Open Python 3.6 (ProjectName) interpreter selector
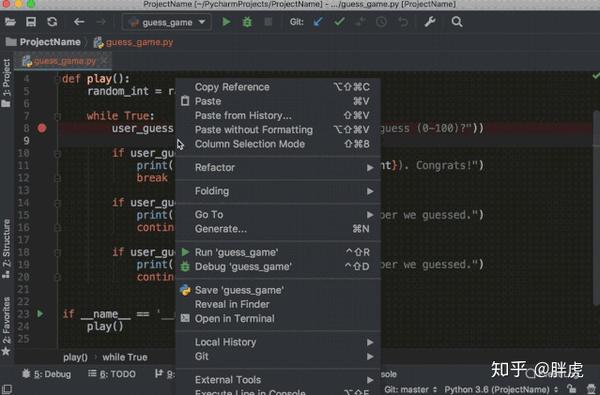Image resolution: width=600 pixels, height=395 pixels. click(x=501, y=390)
